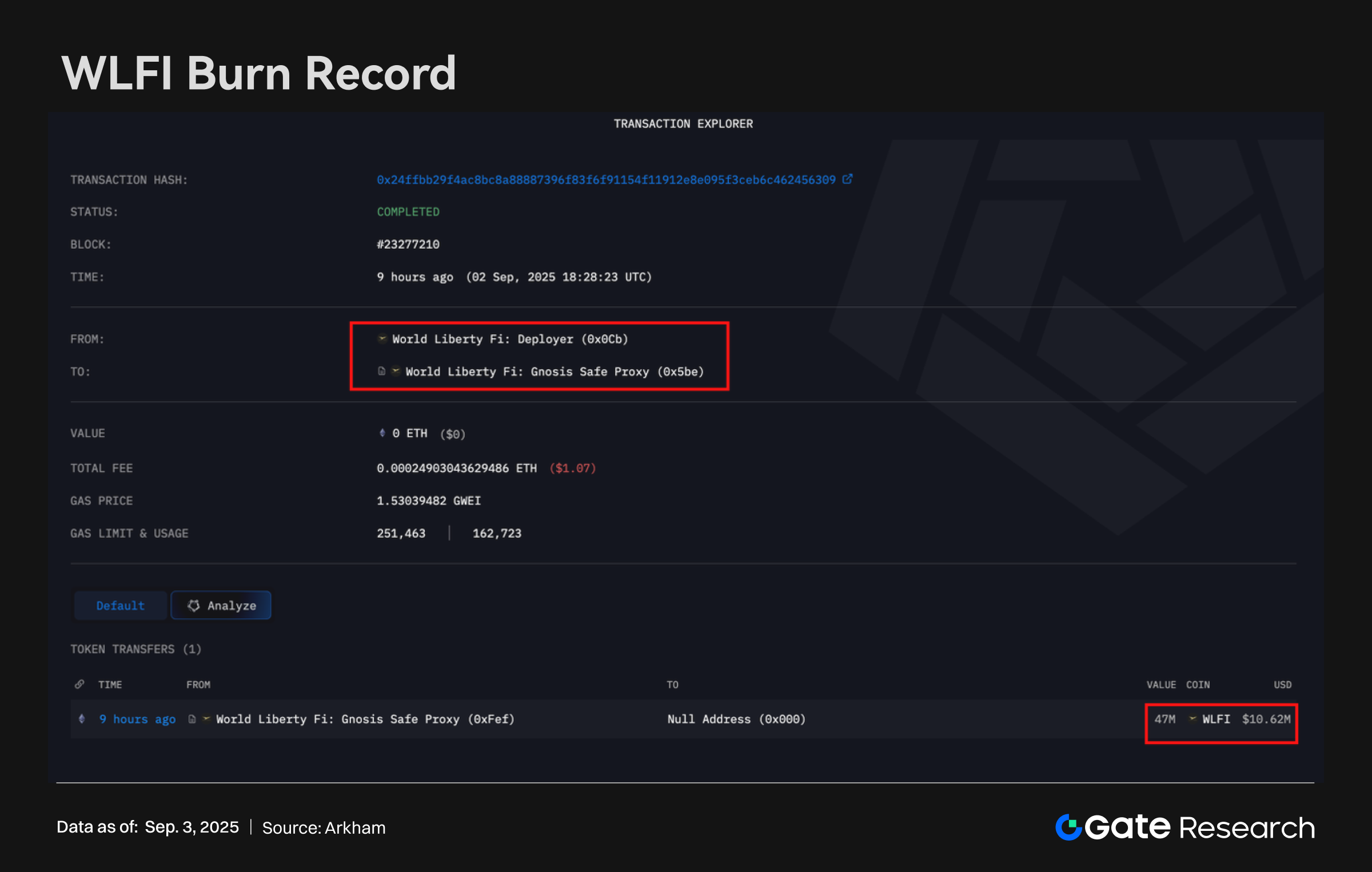Click the COMPLETED status text
Image resolution: width=1372 pixels, height=872 pixels.
pyautogui.click(x=408, y=211)
